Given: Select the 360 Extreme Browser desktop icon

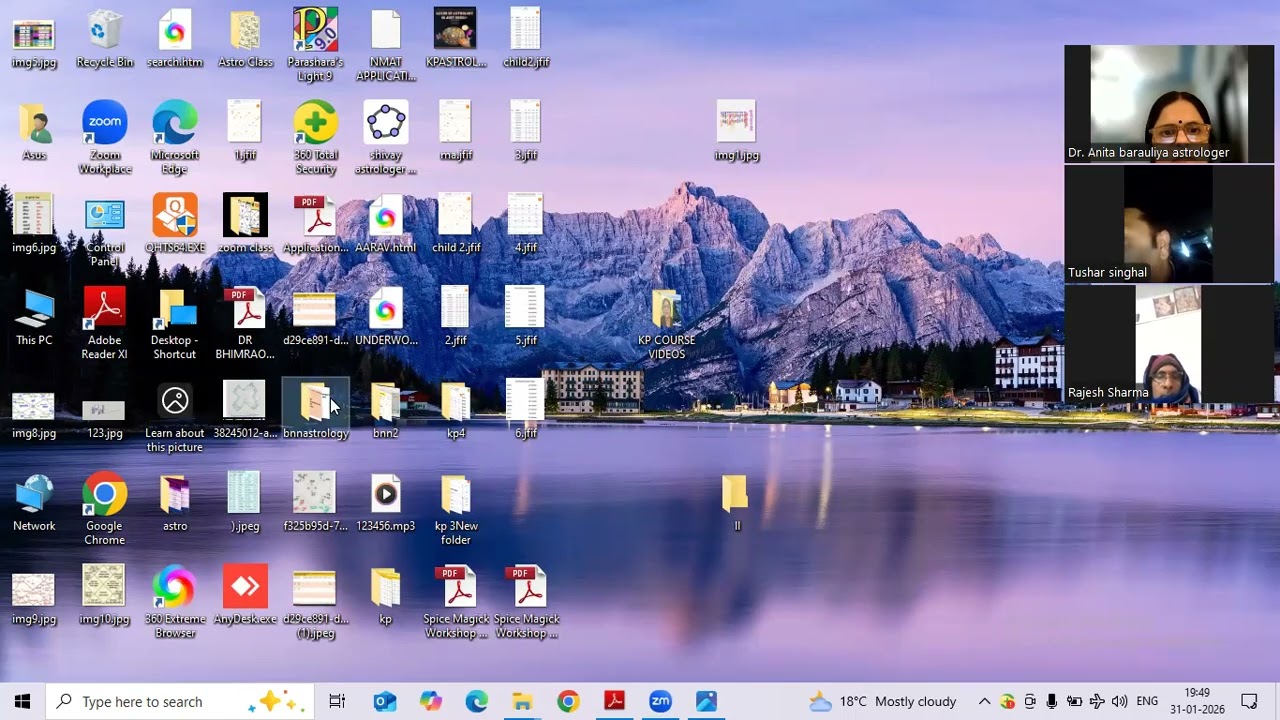Looking at the screenshot, I should [x=175, y=603].
